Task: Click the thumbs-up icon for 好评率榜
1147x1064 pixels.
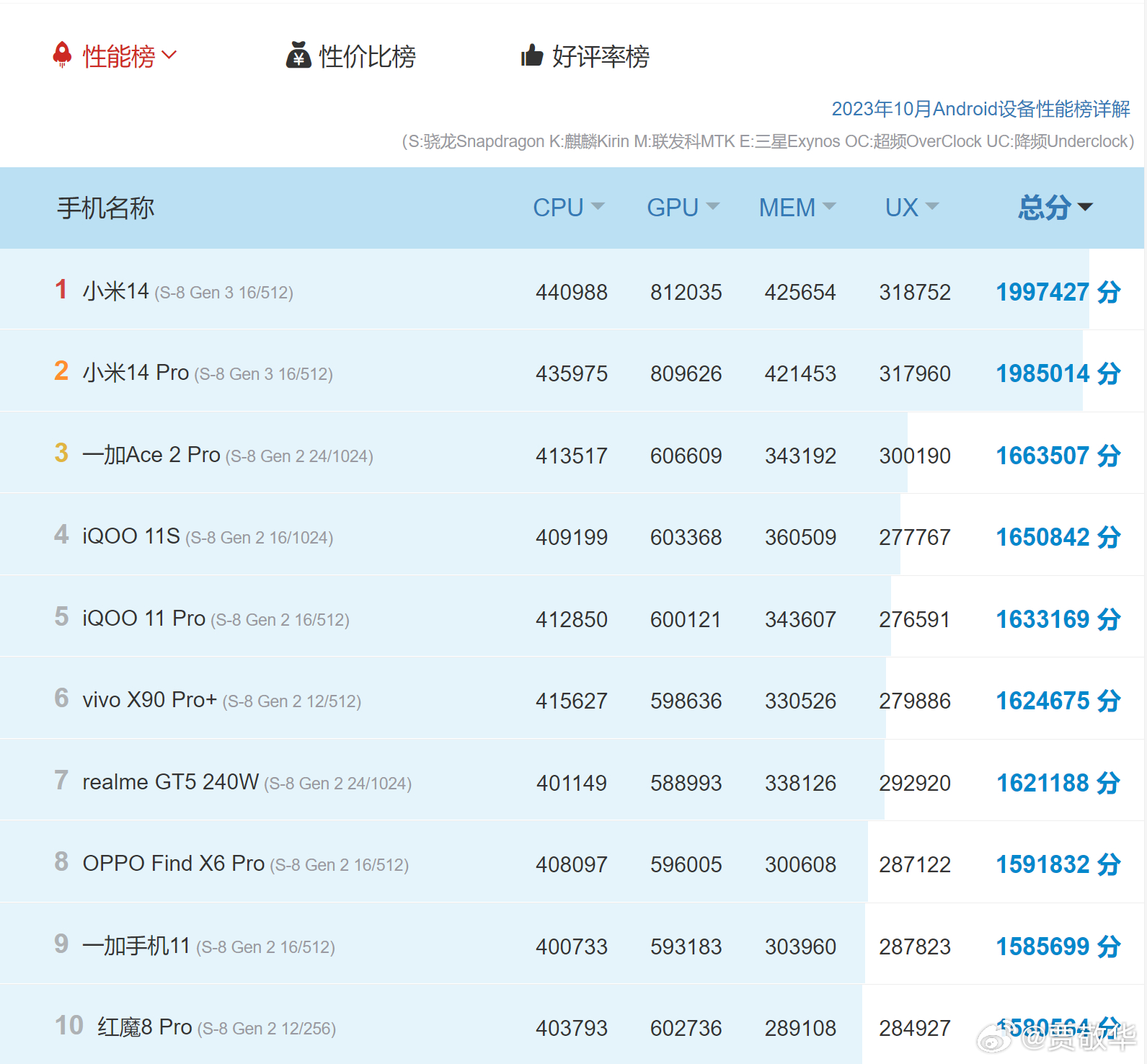Action: click(x=532, y=55)
